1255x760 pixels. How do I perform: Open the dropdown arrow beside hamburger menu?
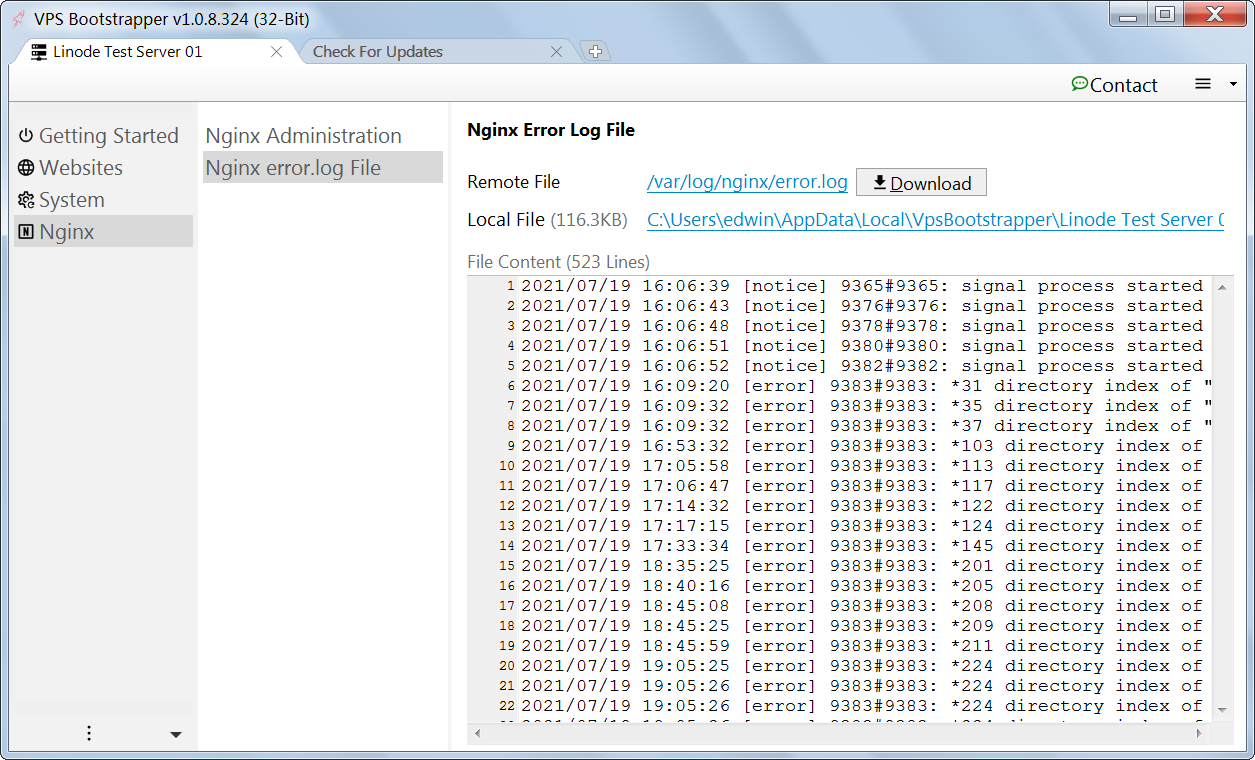[x=1232, y=84]
